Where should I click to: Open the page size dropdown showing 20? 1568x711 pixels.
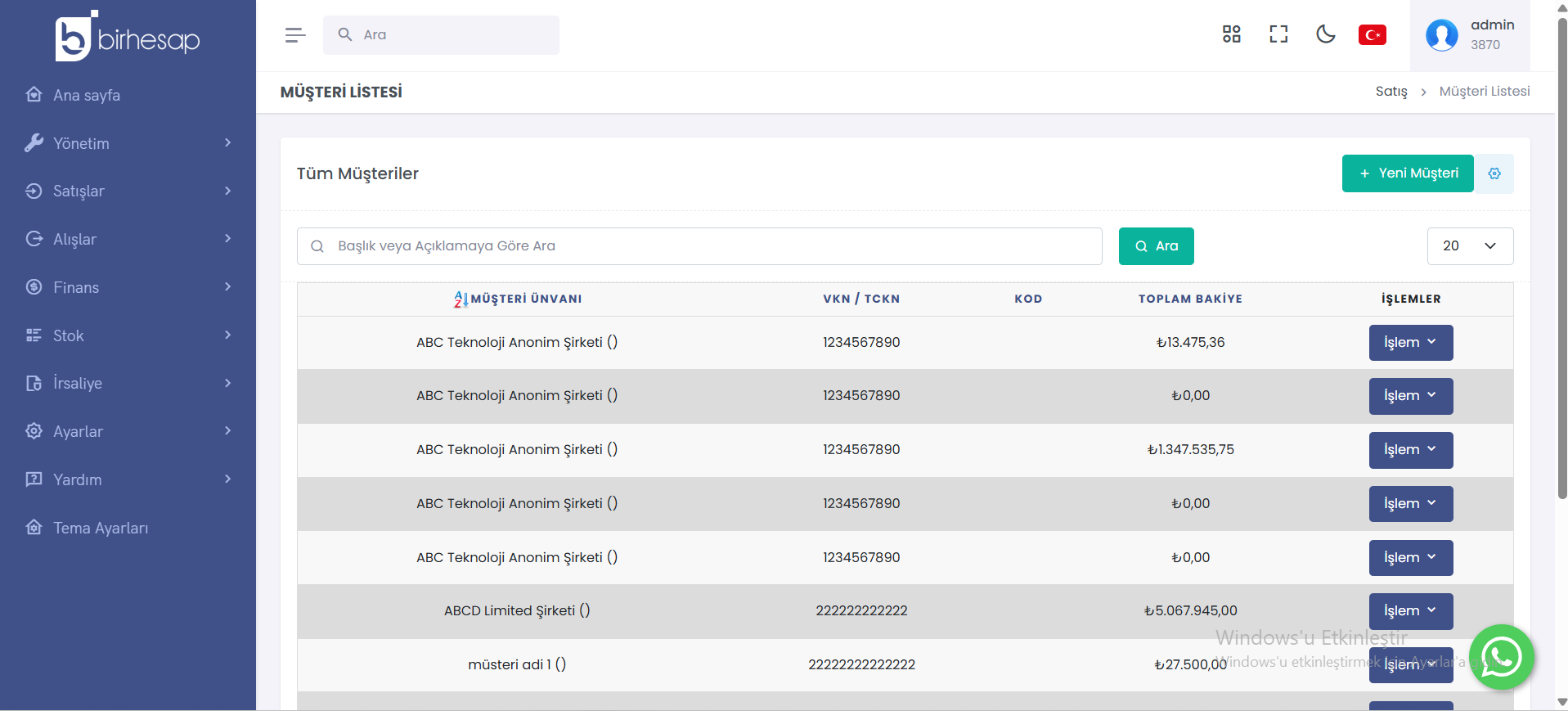tap(1470, 246)
